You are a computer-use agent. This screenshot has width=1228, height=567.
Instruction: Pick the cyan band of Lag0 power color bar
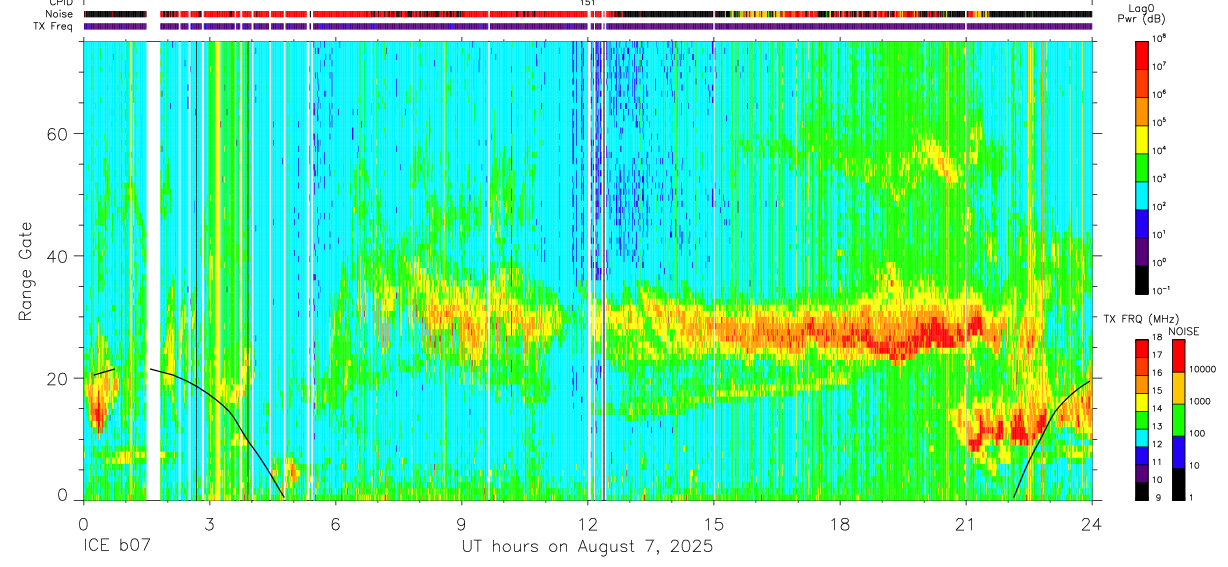click(x=1141, y=193)
